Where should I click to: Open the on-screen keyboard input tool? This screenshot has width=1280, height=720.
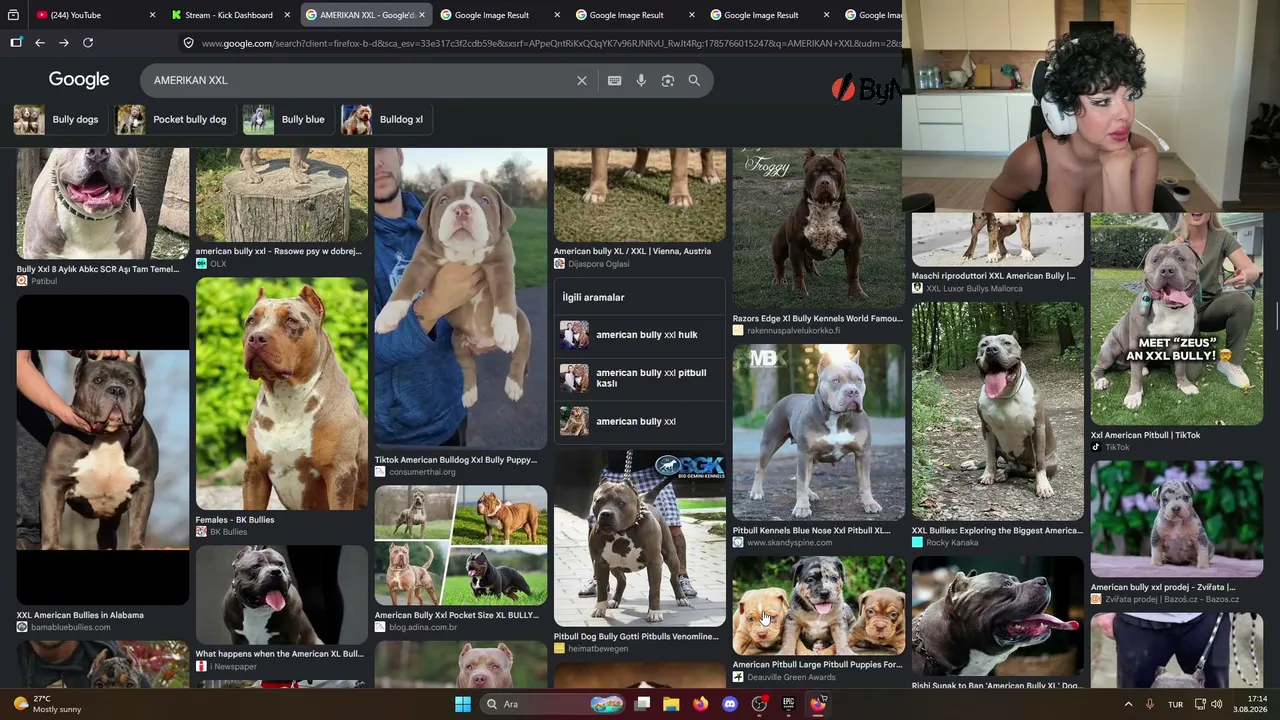click(615, 81)
